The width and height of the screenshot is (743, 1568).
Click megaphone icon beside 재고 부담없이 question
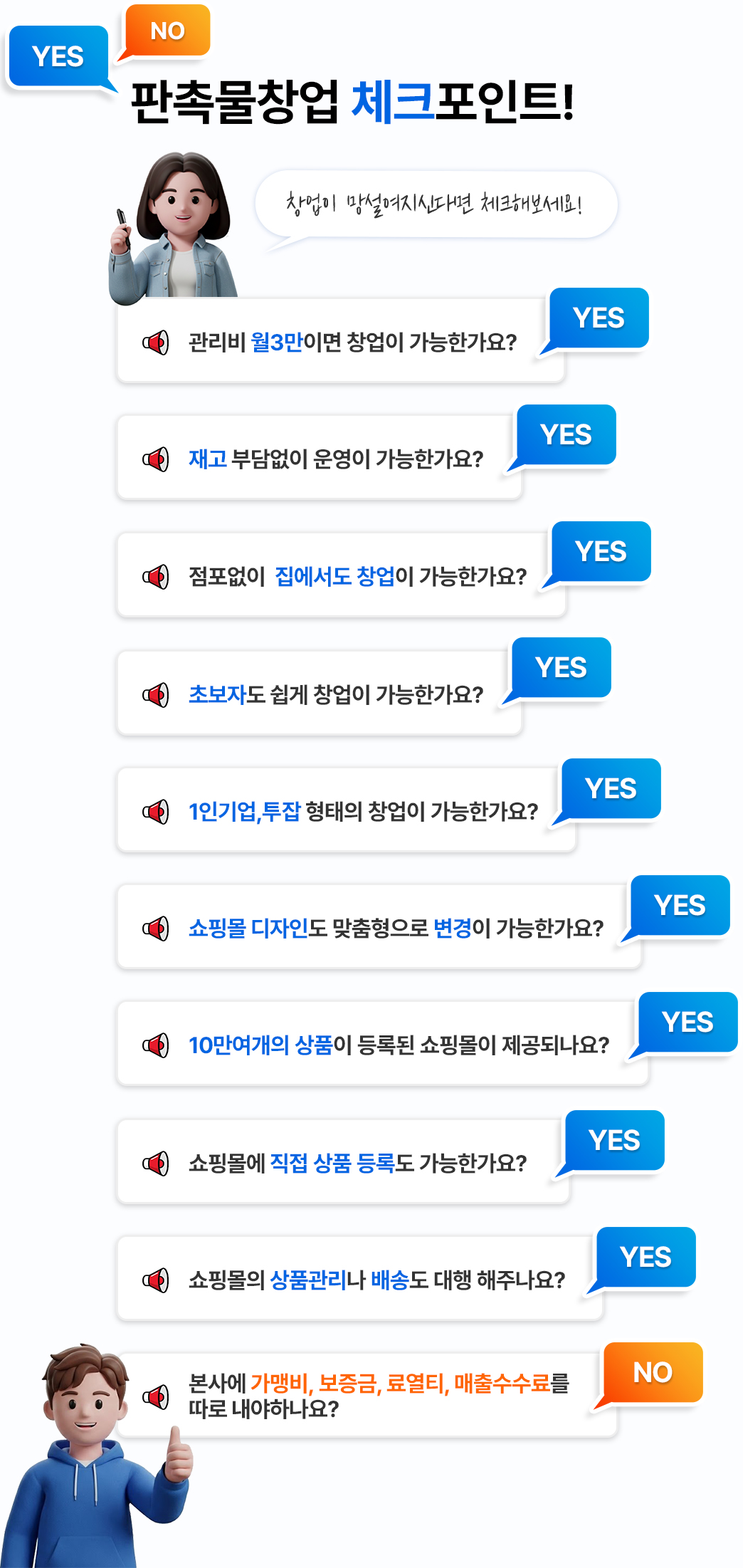pyautogui.click(x=156, y=459)
